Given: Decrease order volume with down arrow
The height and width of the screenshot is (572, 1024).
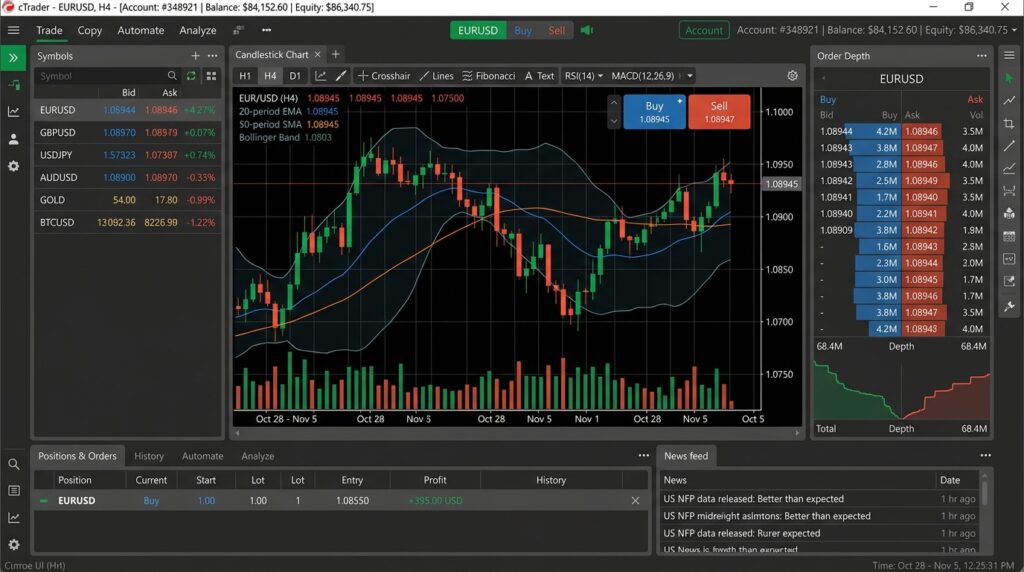Looking at the screenshot, I should 613,121.
